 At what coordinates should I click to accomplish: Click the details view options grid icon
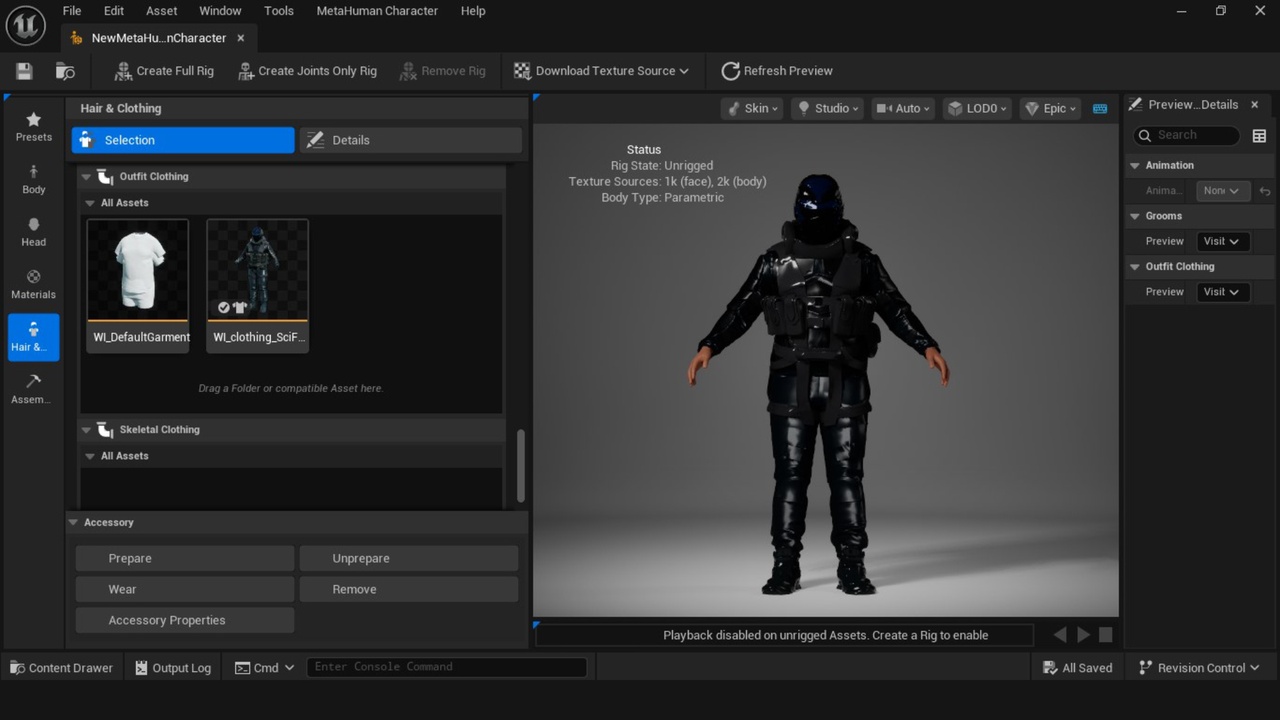1259,136
